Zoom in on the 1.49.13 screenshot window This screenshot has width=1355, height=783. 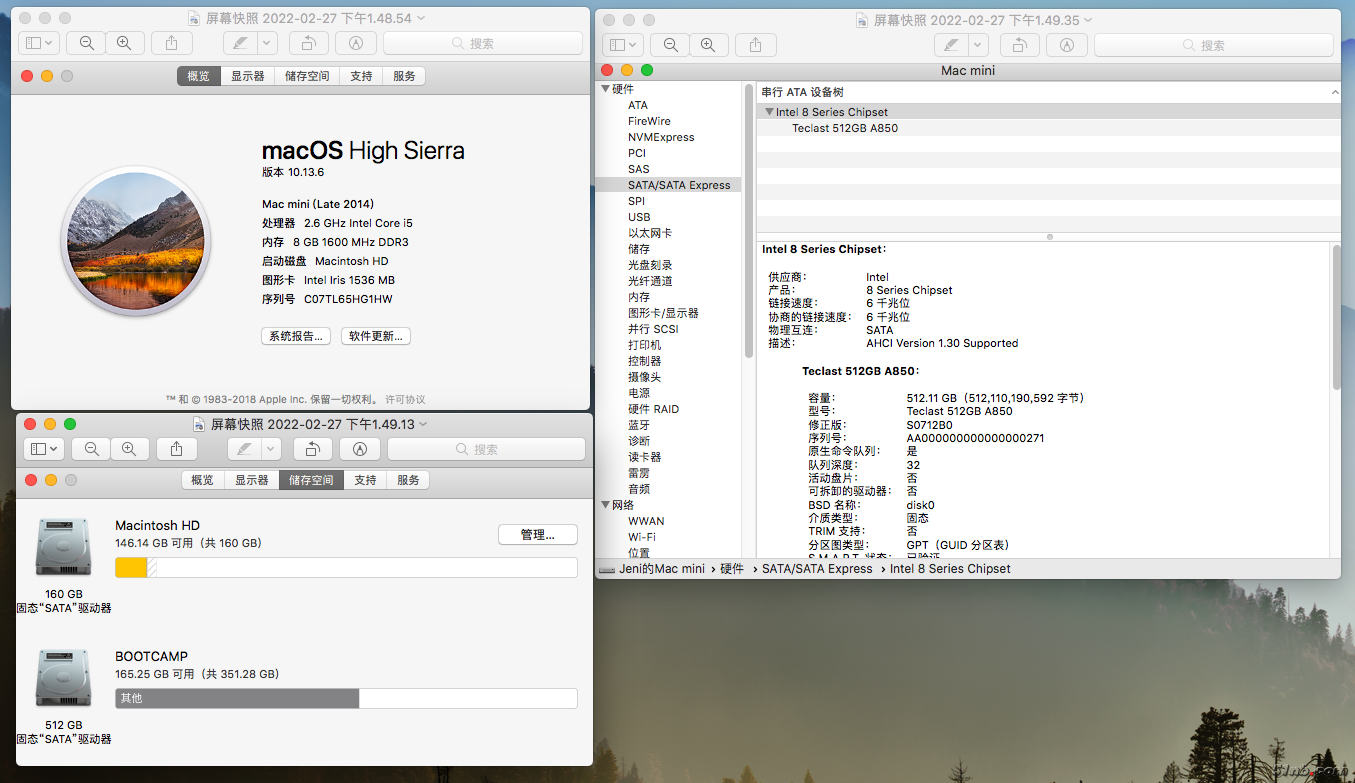click(129, 449)
